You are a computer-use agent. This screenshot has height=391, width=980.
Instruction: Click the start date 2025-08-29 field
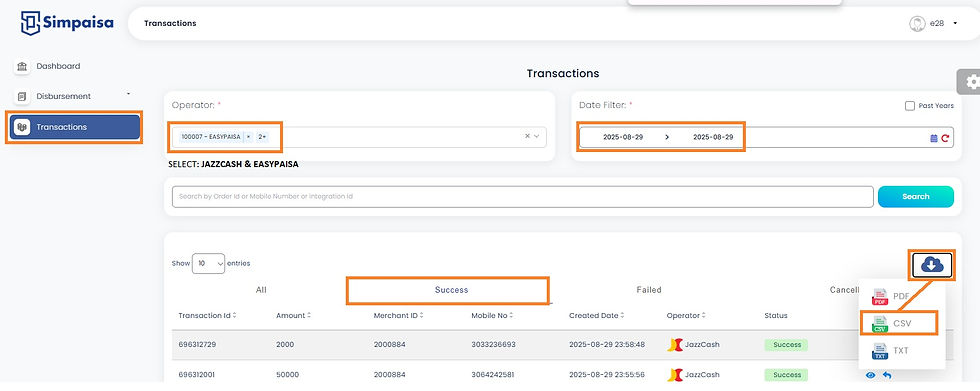[622, 137]
